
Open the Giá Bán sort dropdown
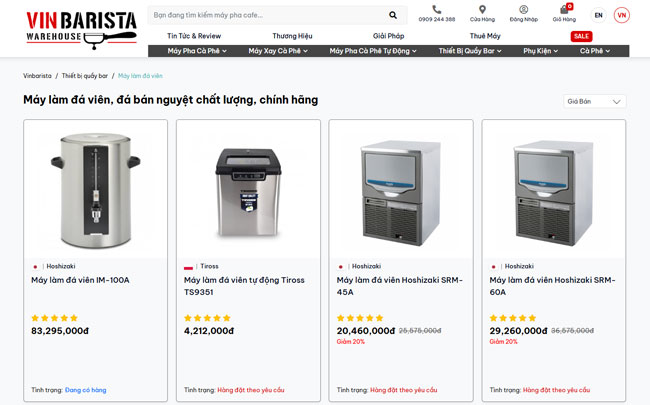[596, 101]
